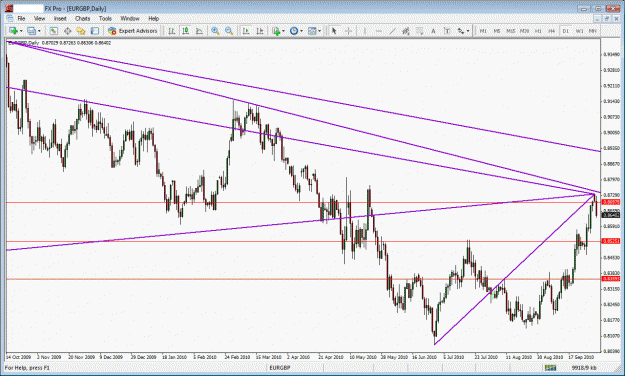The image size is (625, 376).
Task: Open the Insert menu
Action: tap(60, 18)
